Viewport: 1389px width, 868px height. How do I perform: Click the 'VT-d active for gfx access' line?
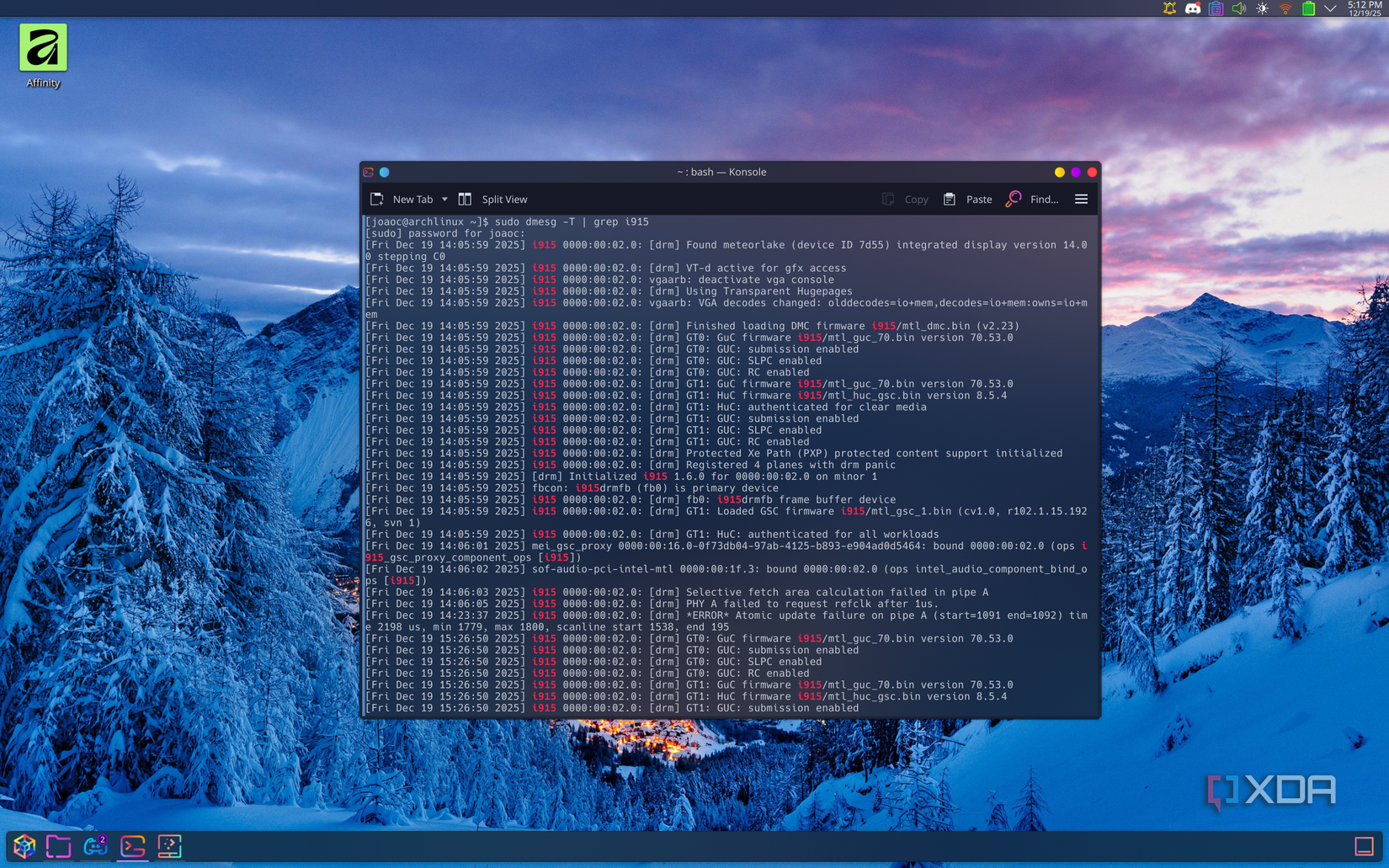[x=605, y=269]
